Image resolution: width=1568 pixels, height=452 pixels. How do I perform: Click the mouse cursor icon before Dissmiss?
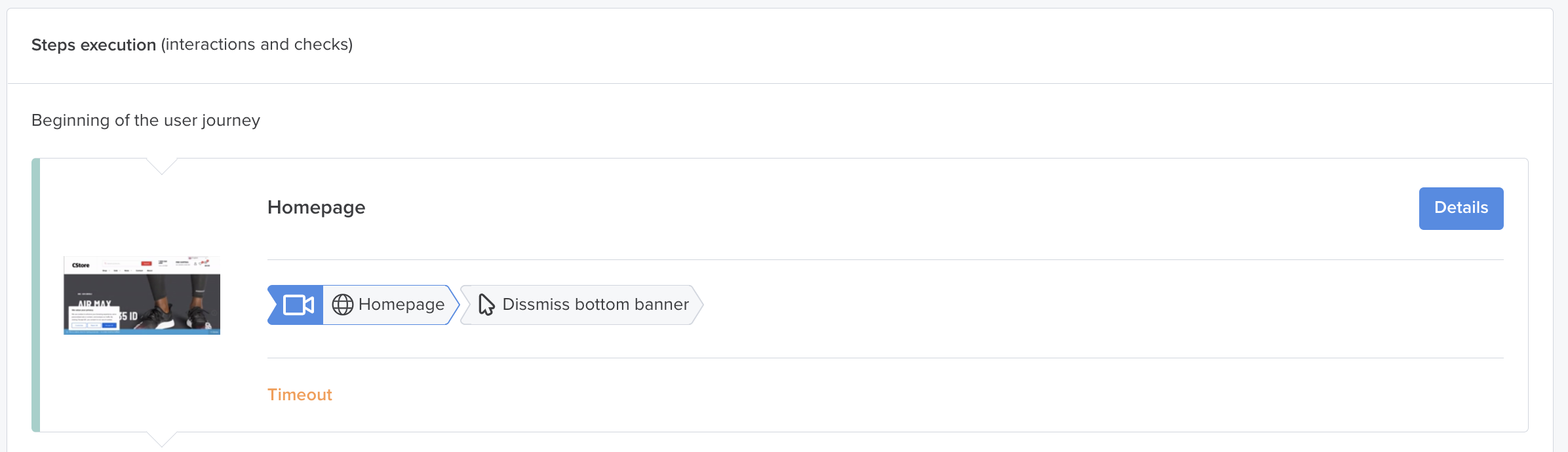click(x=486, y=305)
